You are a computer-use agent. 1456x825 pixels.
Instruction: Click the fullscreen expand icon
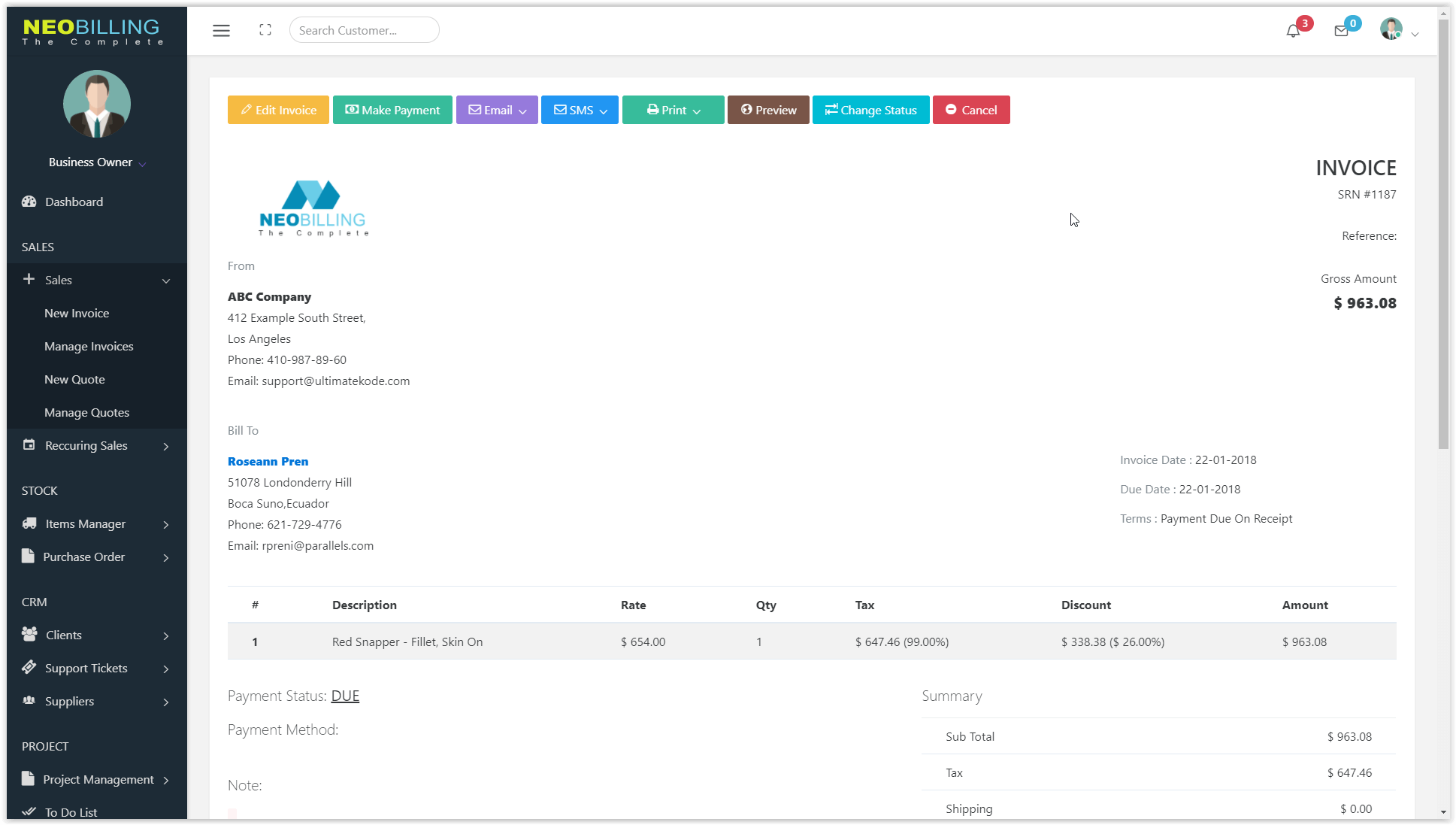click(x=265, y=30)
